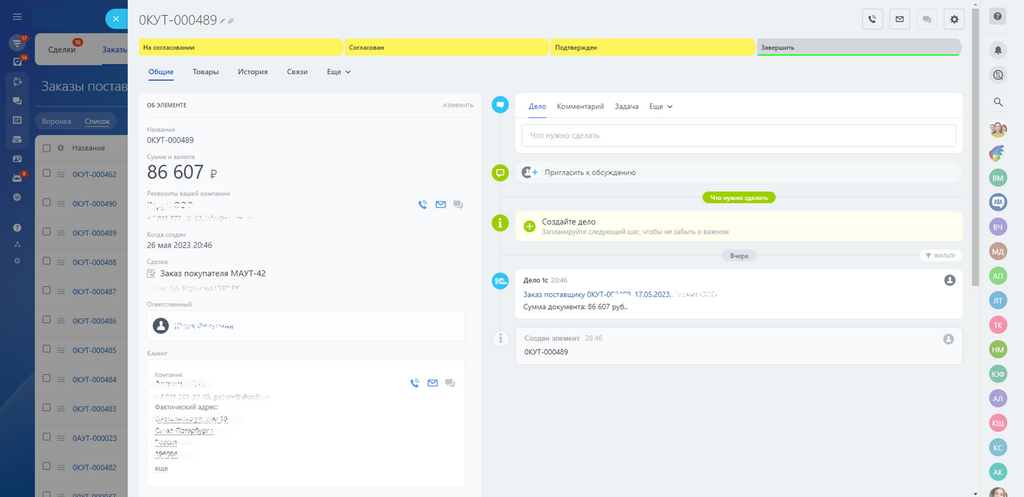The height and width of the screenshot is (497, 1024).
Task: Open sitemap icon in left sidebar
Action: coord(17,244)
